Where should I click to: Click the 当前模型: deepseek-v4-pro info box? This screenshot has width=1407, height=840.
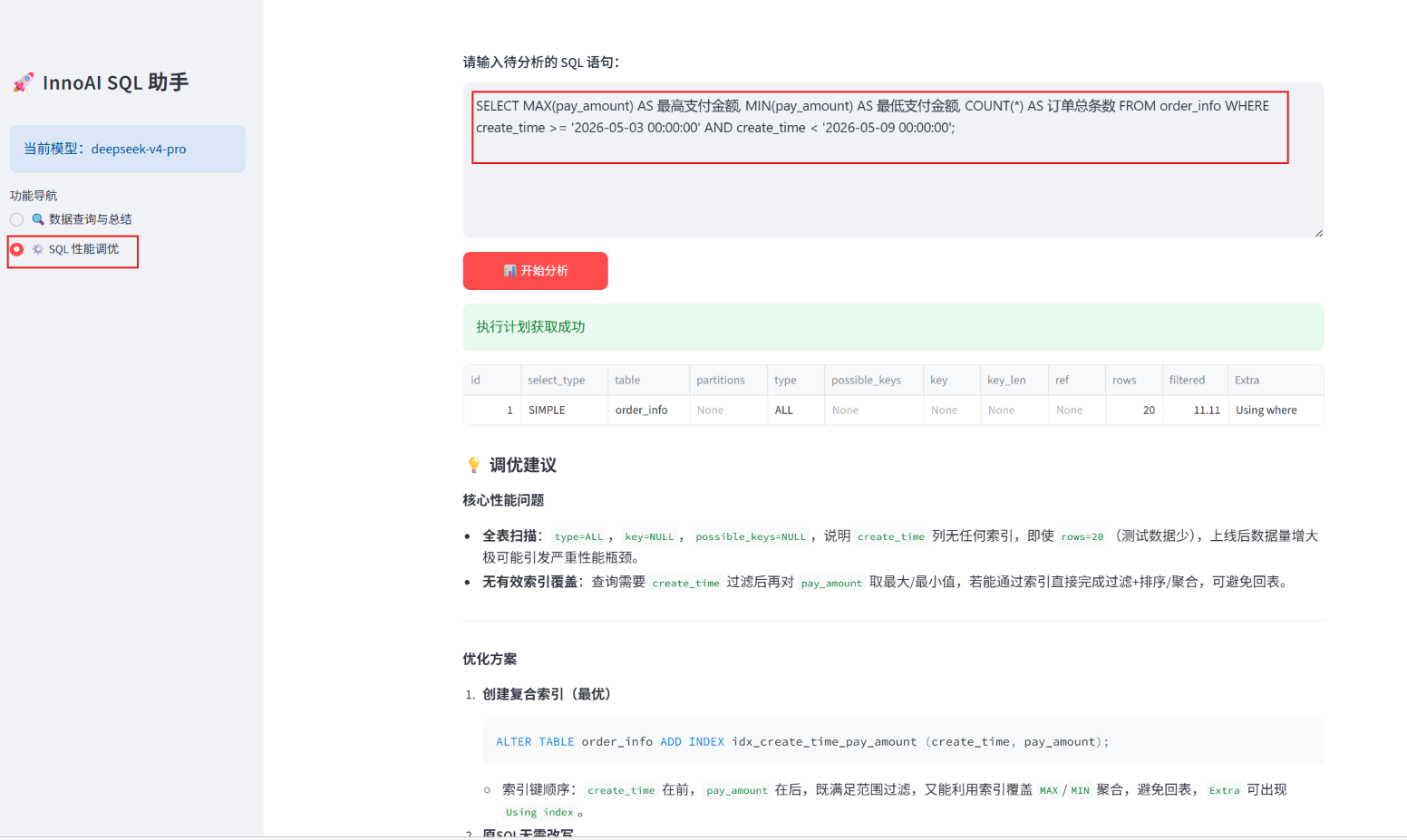(127, 149)
